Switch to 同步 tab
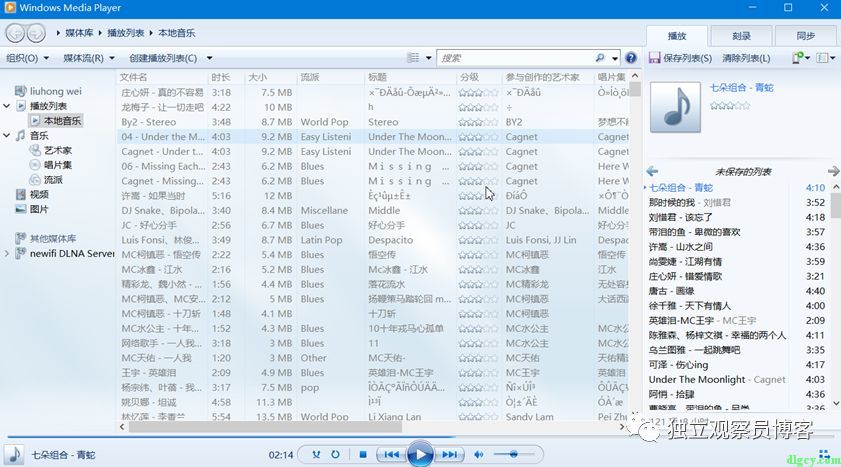The height and width of the screenshot is (467, 841). coord(806,36)
